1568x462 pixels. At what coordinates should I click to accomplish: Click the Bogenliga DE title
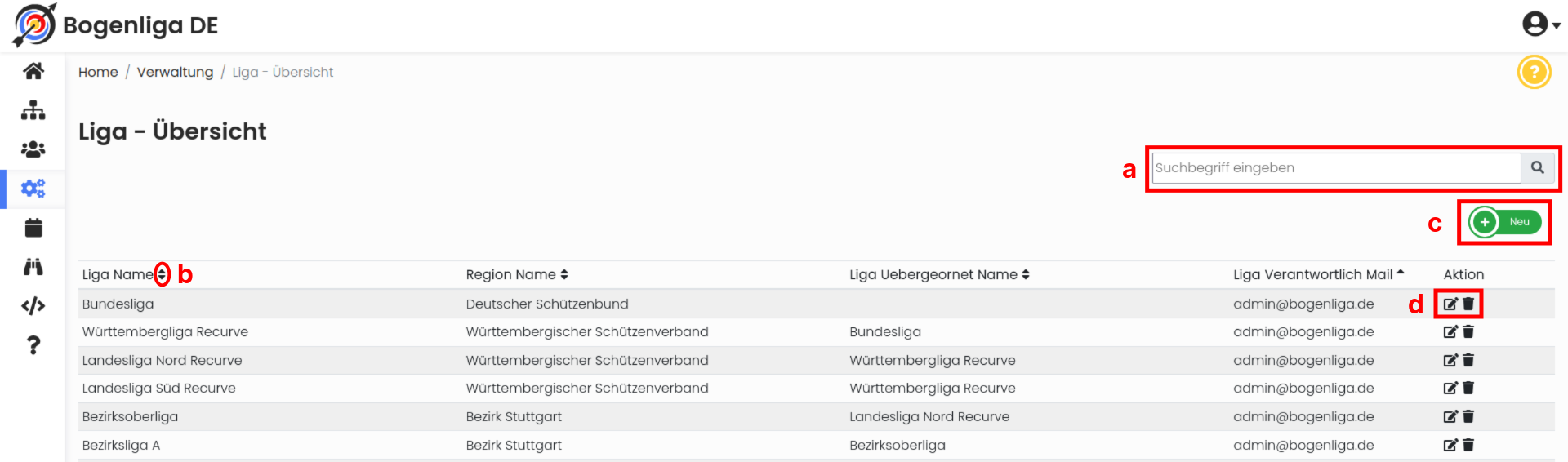tap(140, 25)
